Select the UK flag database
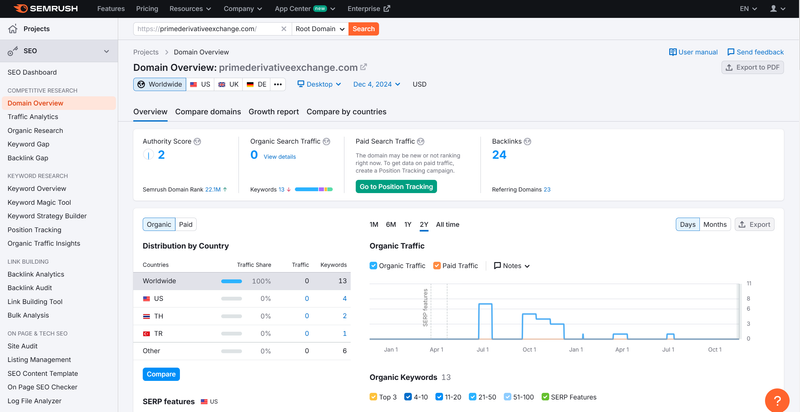 coord(228,85)
